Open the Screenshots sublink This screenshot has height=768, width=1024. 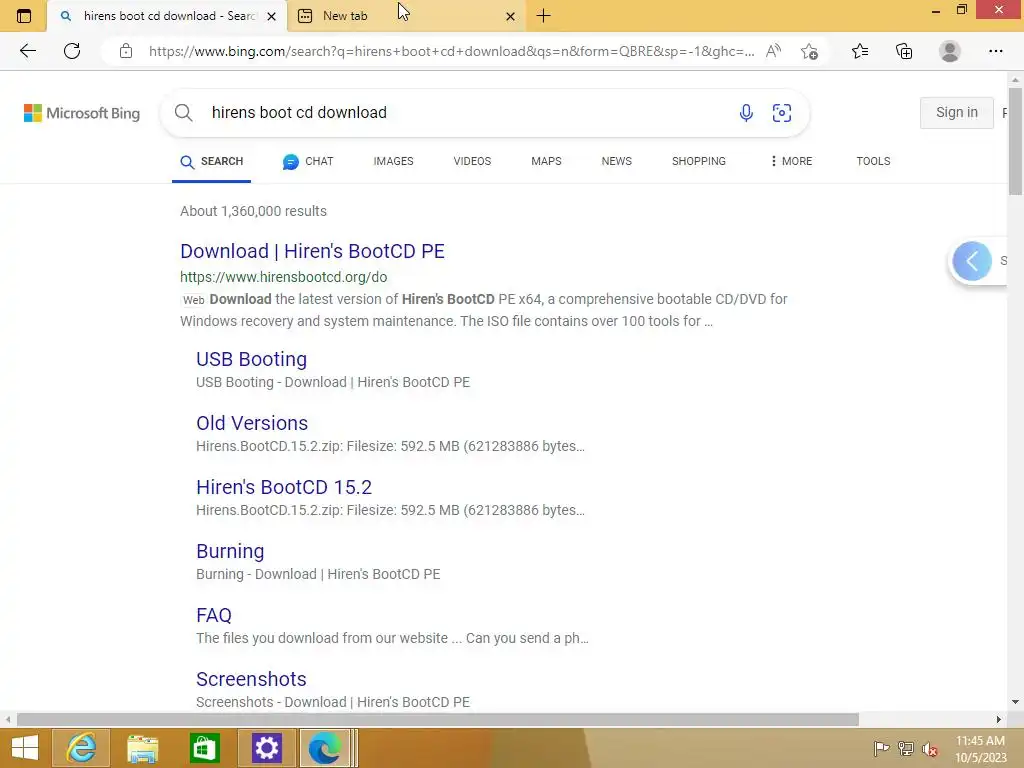(251, 679)
